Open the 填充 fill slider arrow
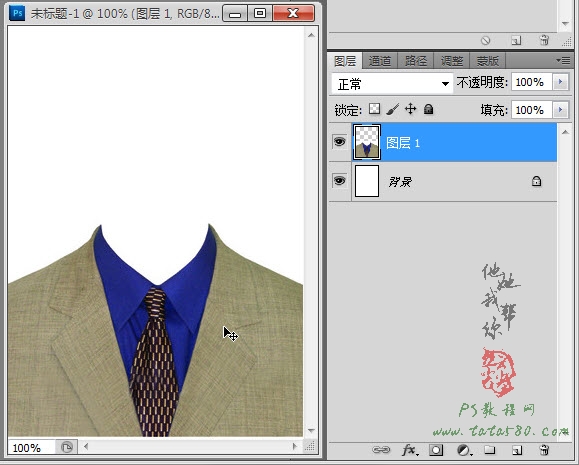Image resolution: width=579 pixels, height=465 pixels. pos(561,109)
